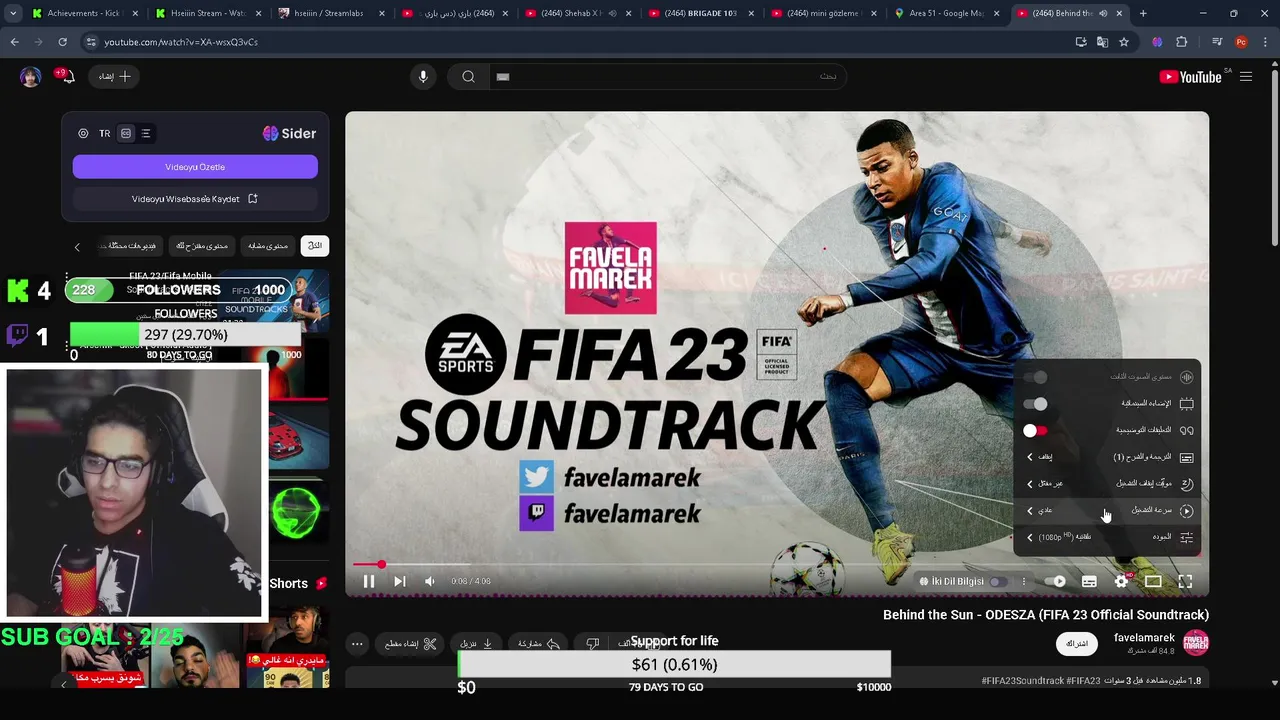Open the player settings gear icon

(1121, 581)
